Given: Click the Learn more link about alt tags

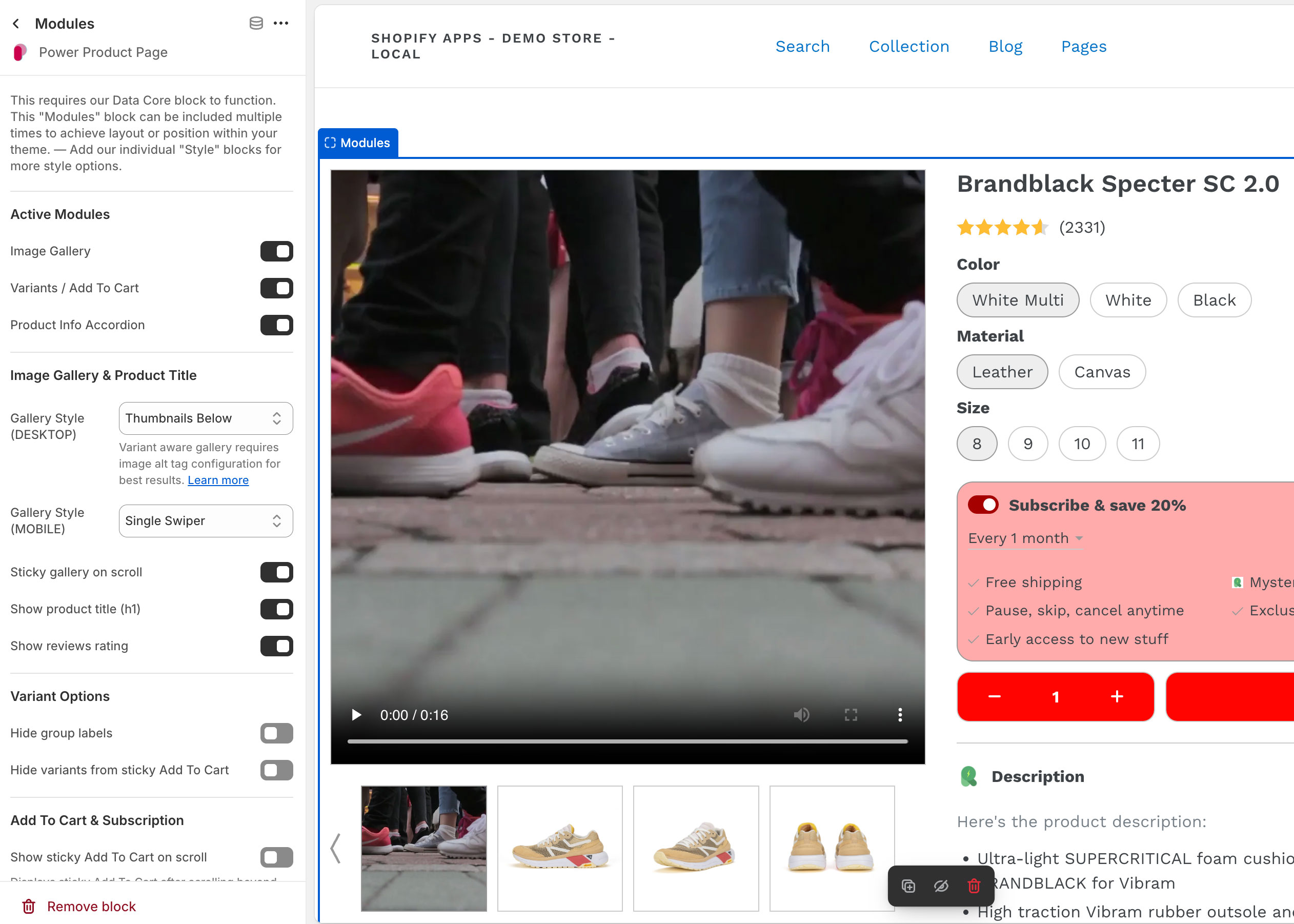Looking at the screenshot, I should [x=218, y=480].
